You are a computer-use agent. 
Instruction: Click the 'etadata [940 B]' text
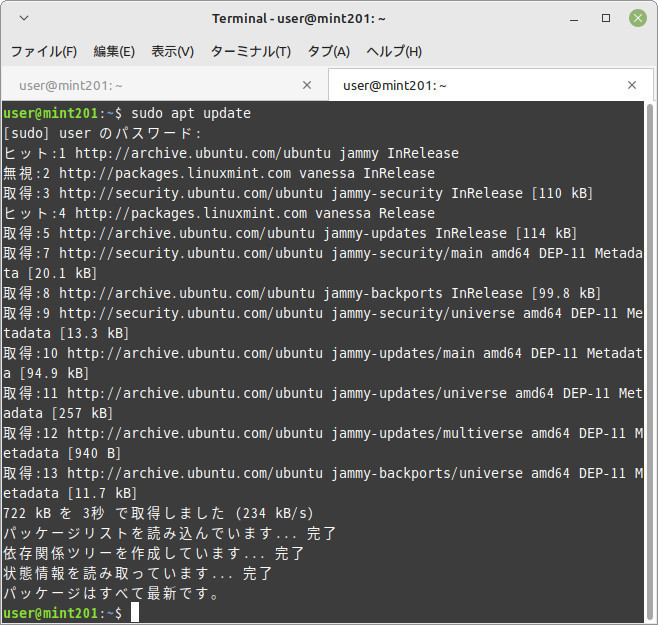point(62,454)
